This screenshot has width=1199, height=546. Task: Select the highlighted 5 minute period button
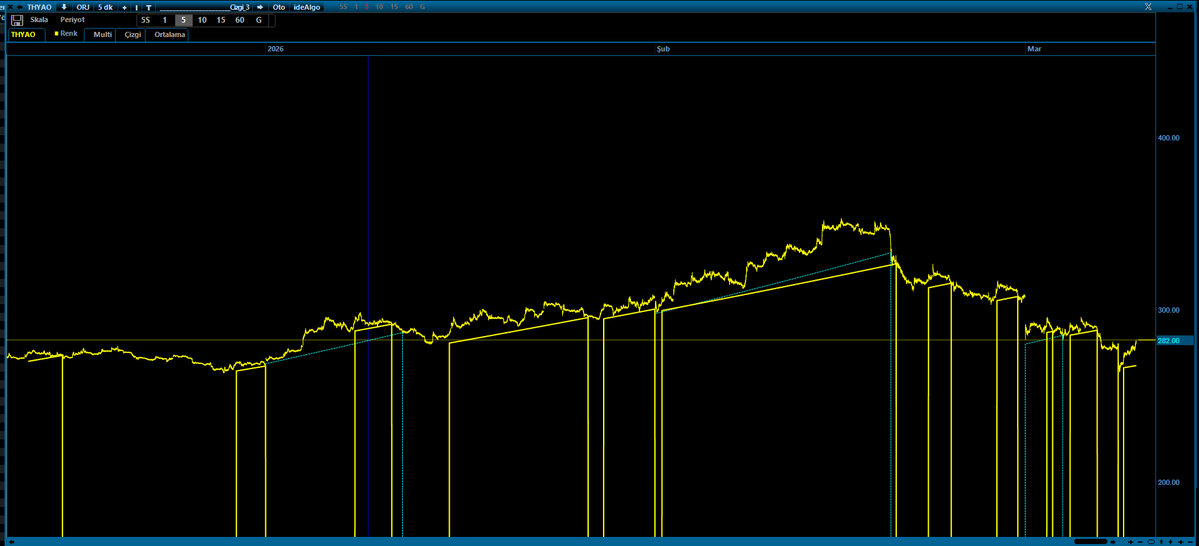point(184,20)
